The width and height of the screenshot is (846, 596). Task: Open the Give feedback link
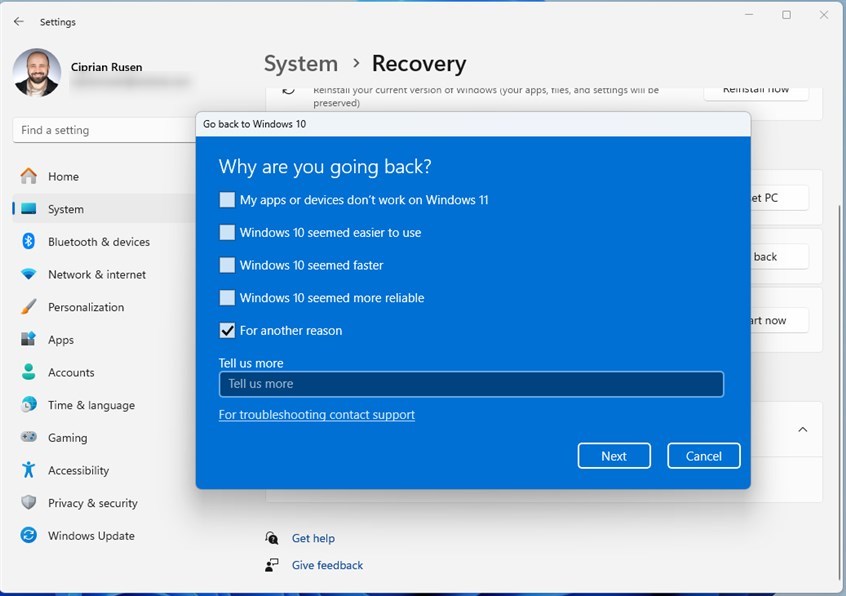click(x=327, y=565)
